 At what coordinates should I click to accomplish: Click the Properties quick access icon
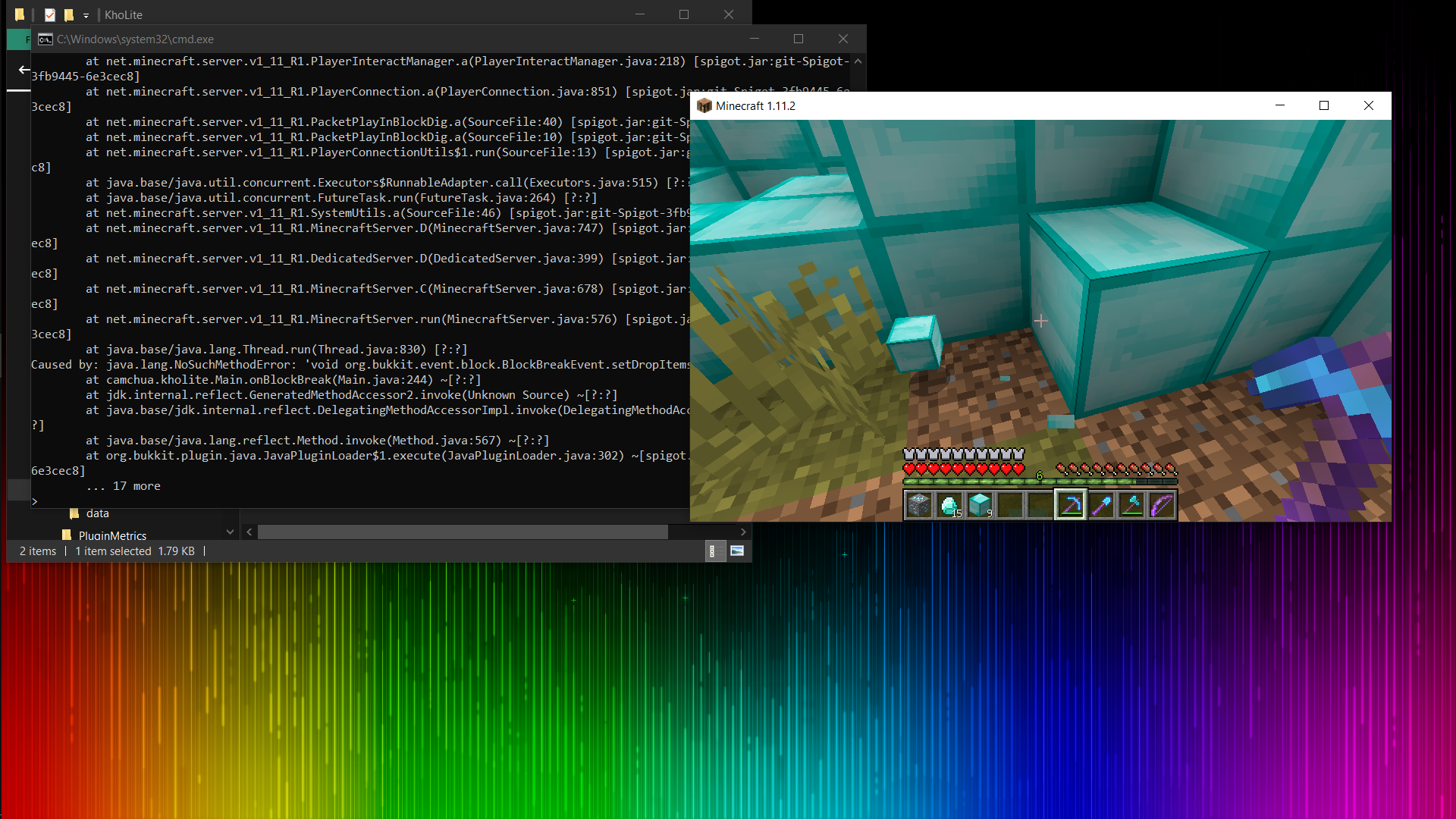(50, 14)
